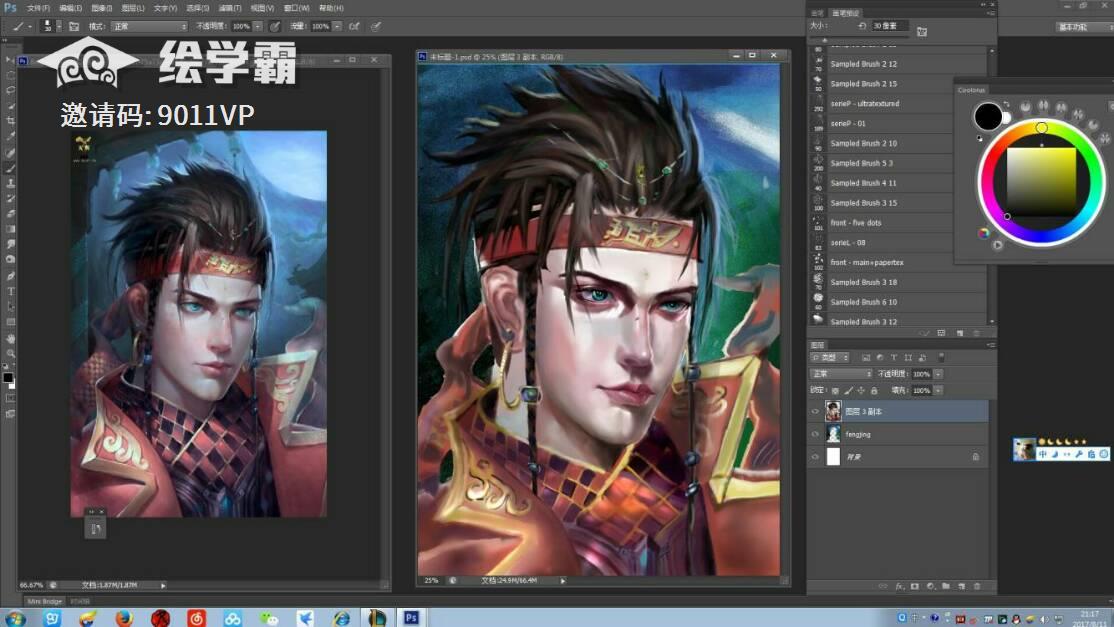Click the 图层 3 副本 layer thumbnail
The width and height of the screenshot is (1114, 627).
833,411
